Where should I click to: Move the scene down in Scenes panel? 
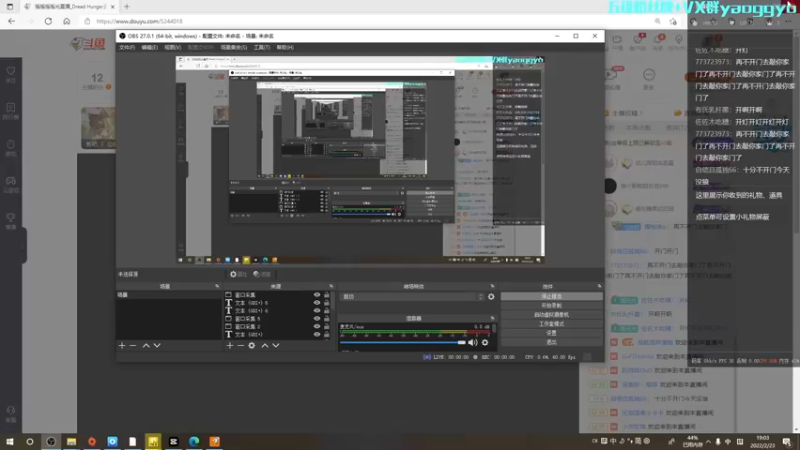[x=157, y=345]
